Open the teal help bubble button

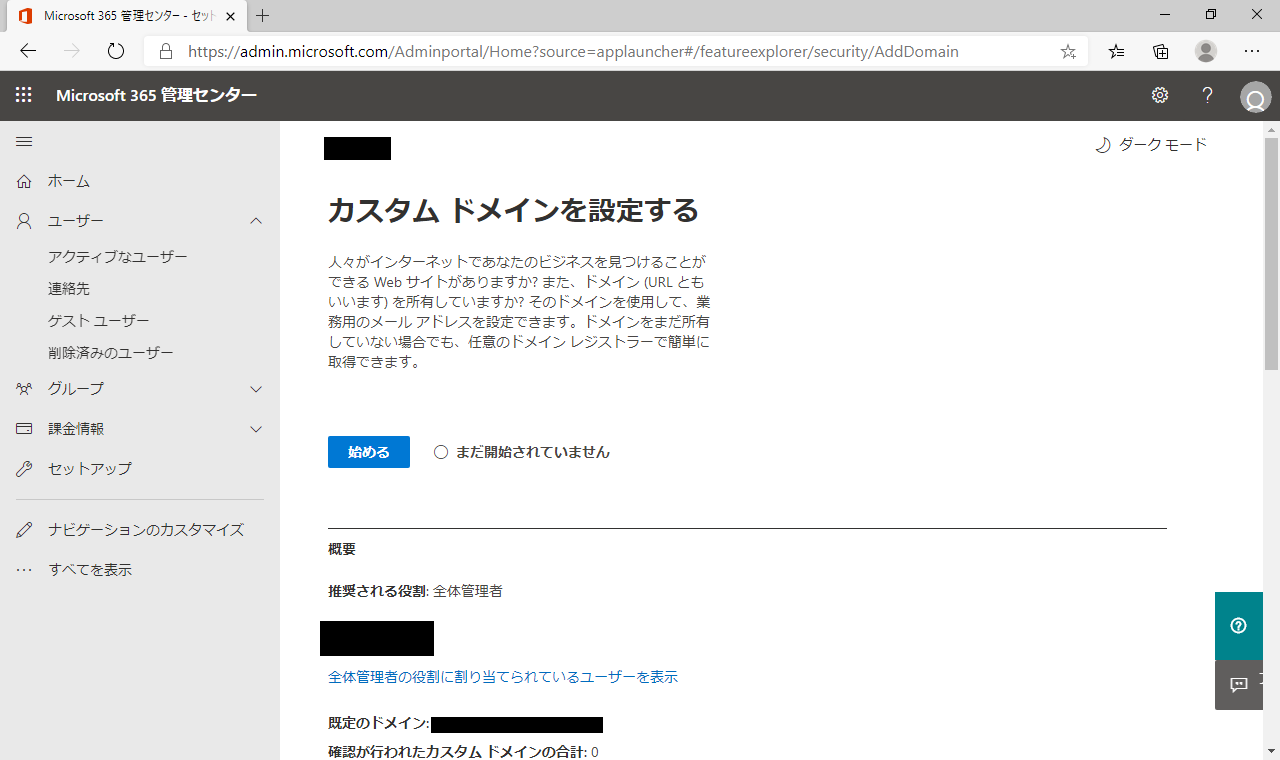1239,626
